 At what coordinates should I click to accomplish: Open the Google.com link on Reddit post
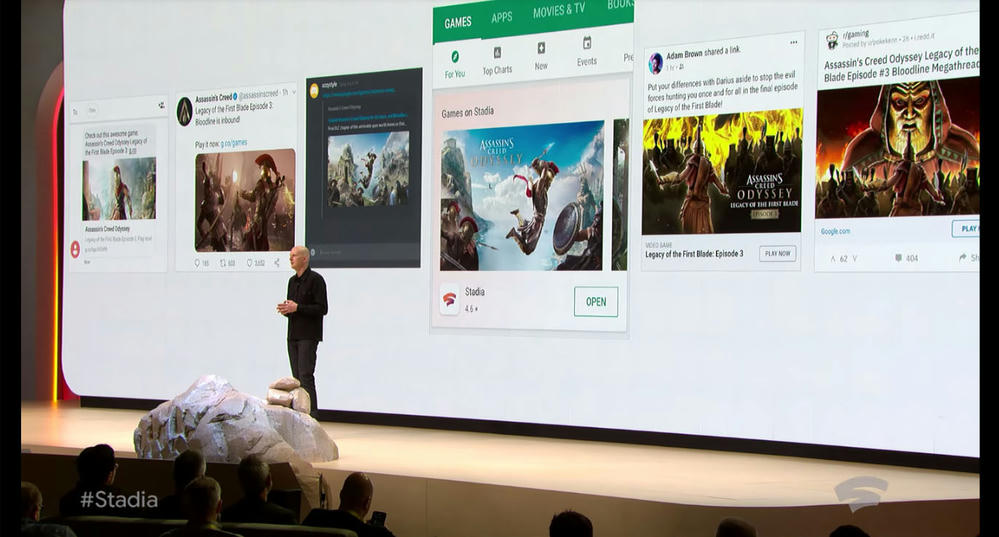[x=835, y=231]
